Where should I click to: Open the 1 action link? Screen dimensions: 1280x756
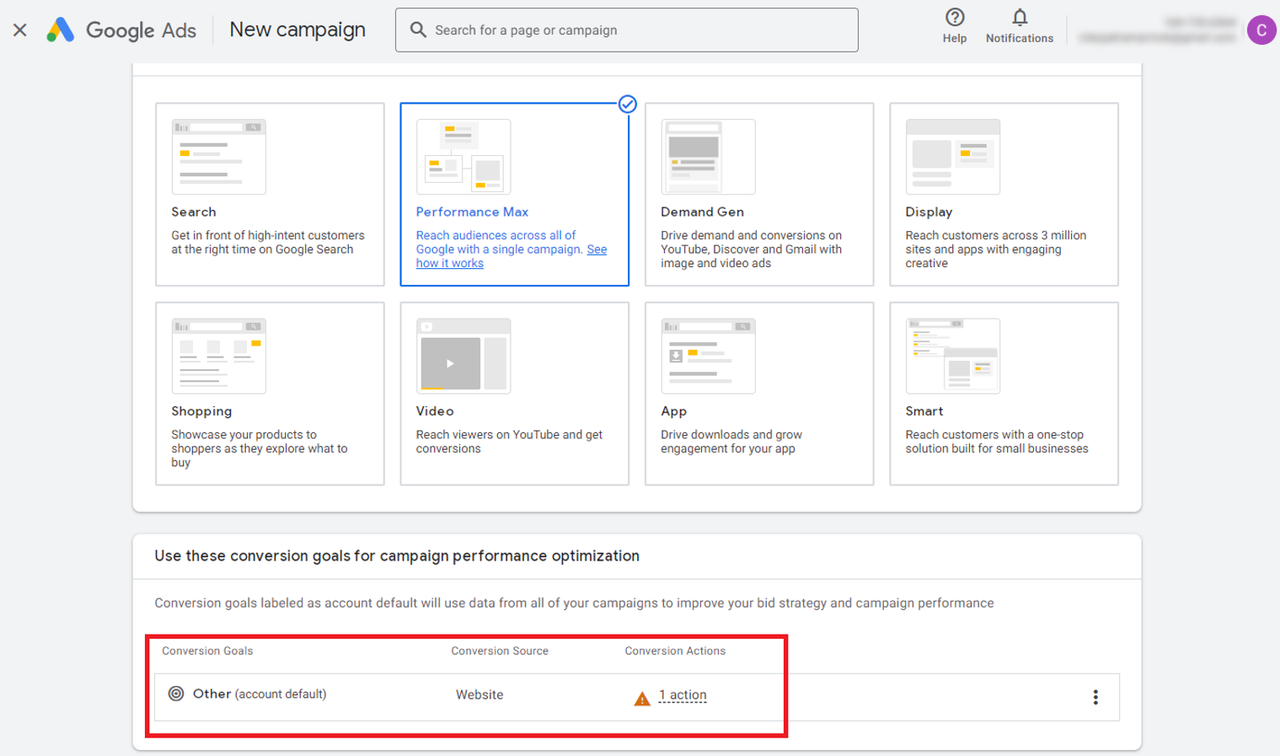[683, 695]
